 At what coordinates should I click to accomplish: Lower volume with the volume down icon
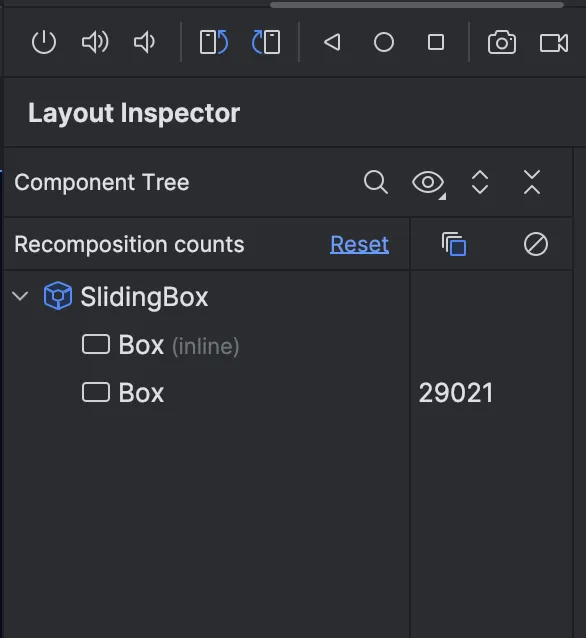coord(144,42)
